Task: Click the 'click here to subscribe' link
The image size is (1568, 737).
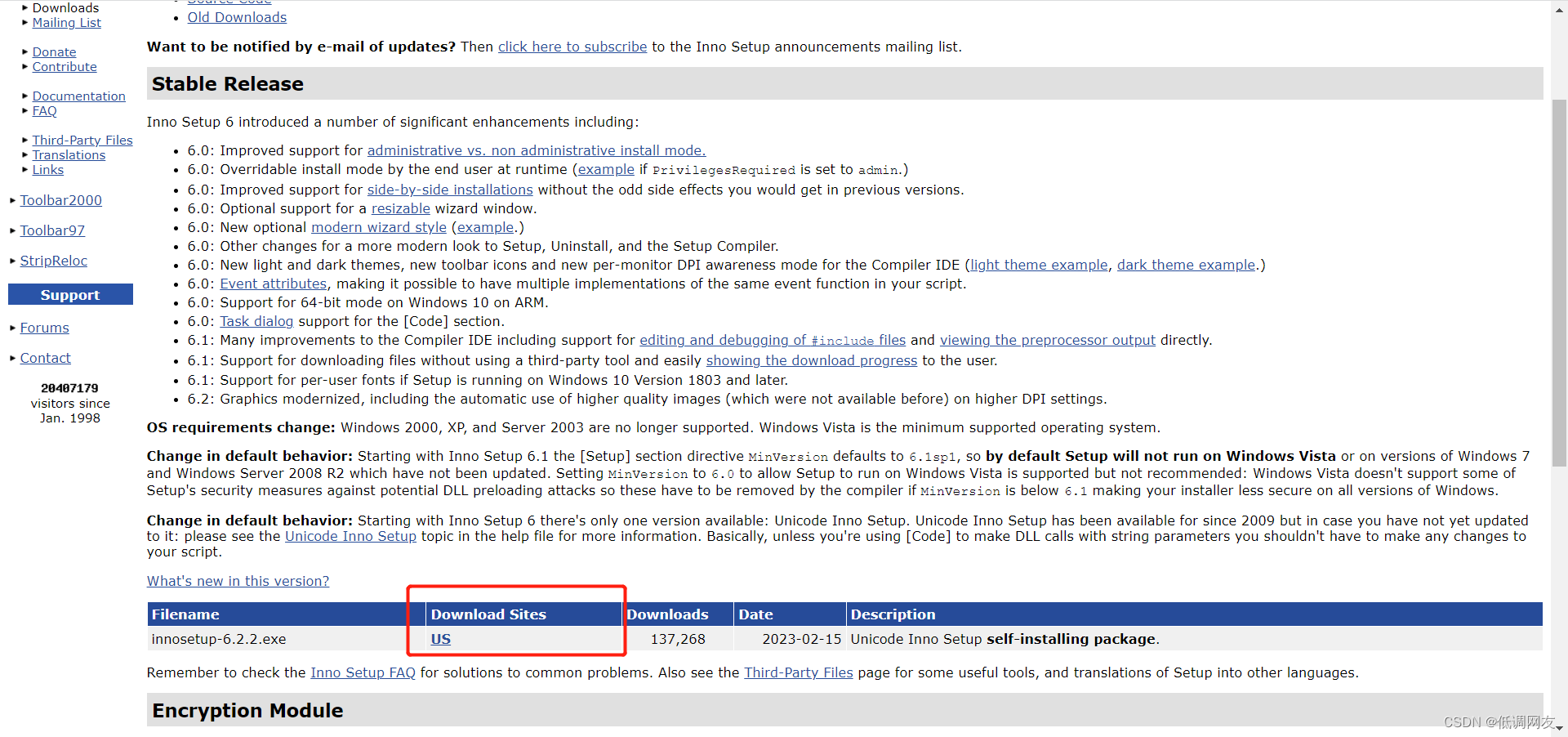Action: click(x=572, y=47)
